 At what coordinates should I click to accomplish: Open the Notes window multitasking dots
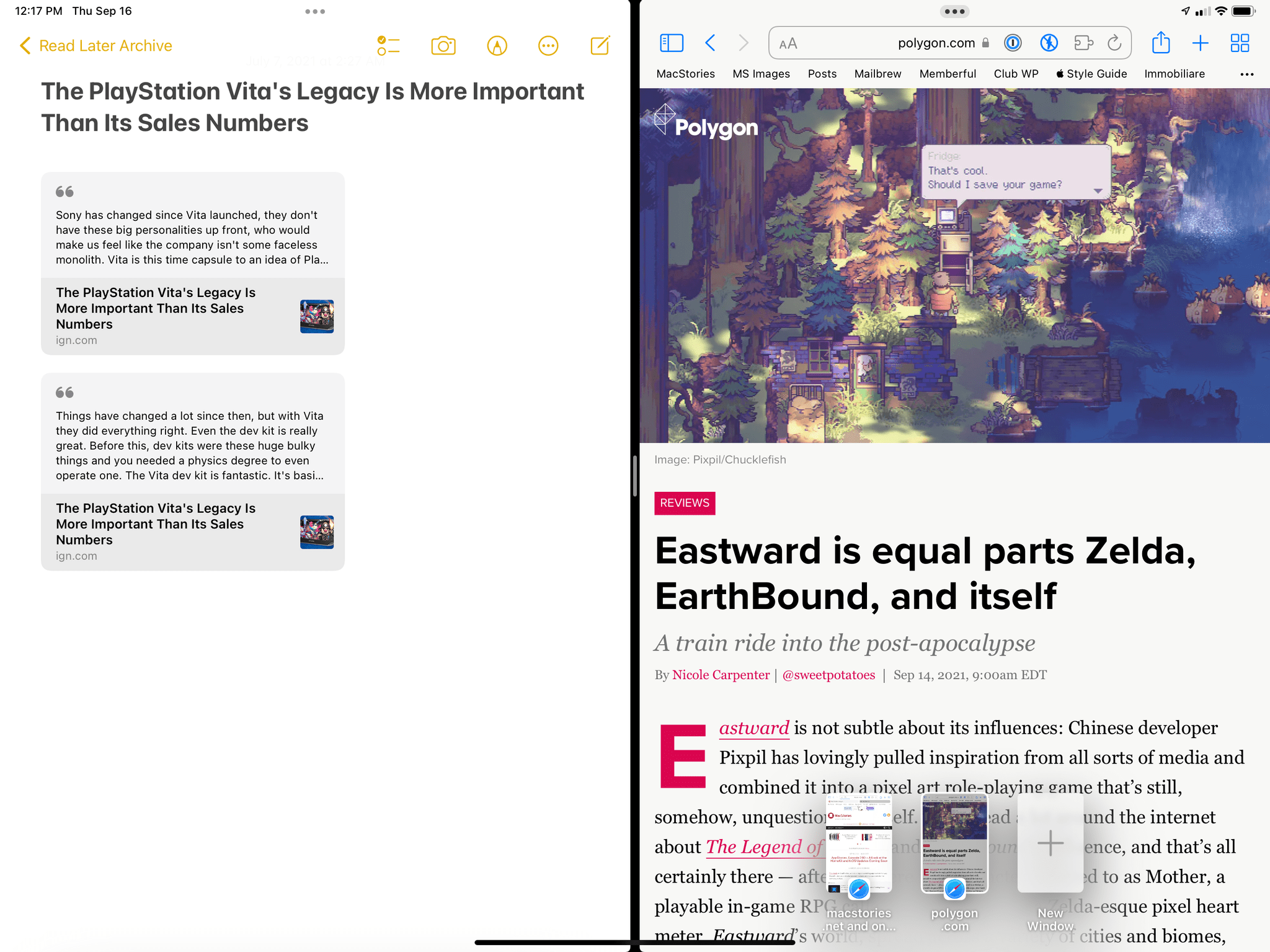[x=315, y=11]
